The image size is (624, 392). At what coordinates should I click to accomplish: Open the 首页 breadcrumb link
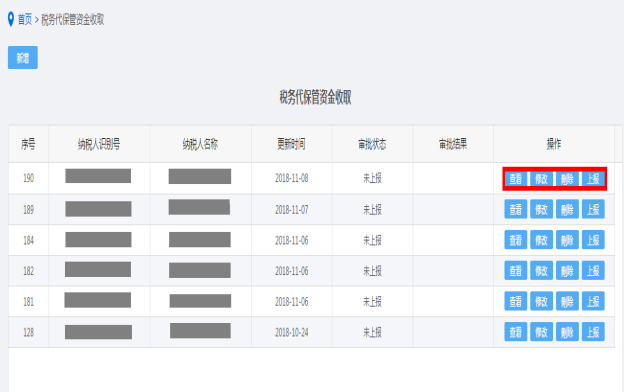point(25,19)
